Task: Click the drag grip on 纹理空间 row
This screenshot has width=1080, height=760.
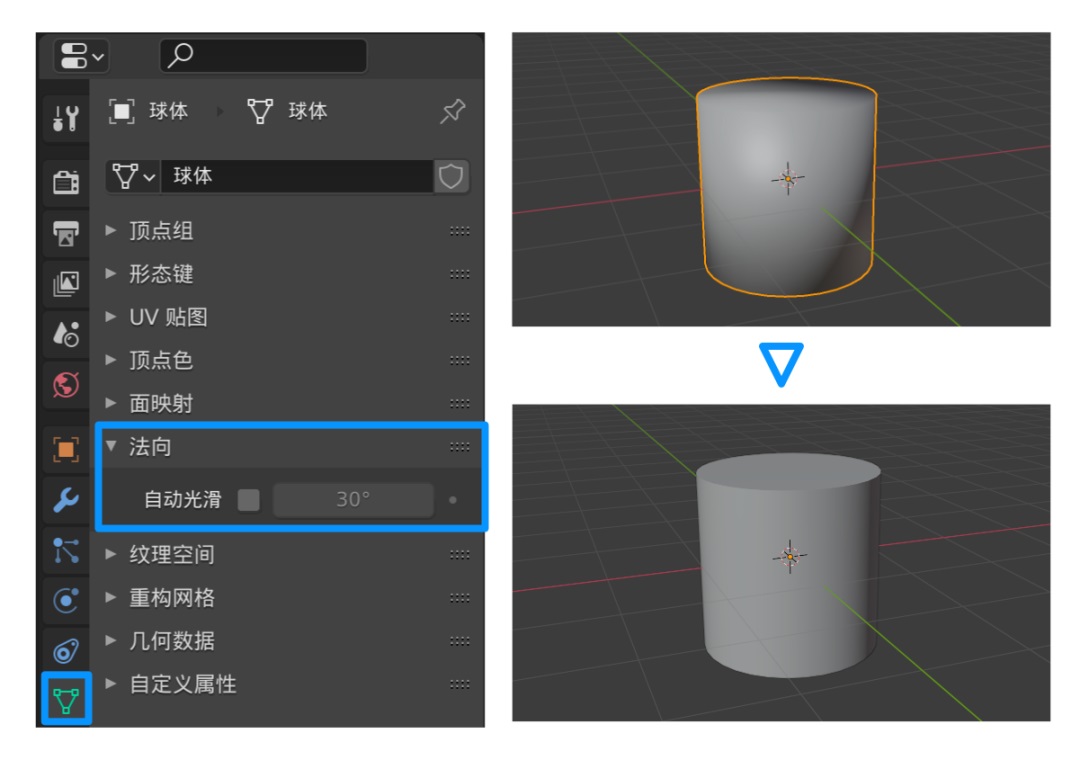Action: click(x=459, y=555)
